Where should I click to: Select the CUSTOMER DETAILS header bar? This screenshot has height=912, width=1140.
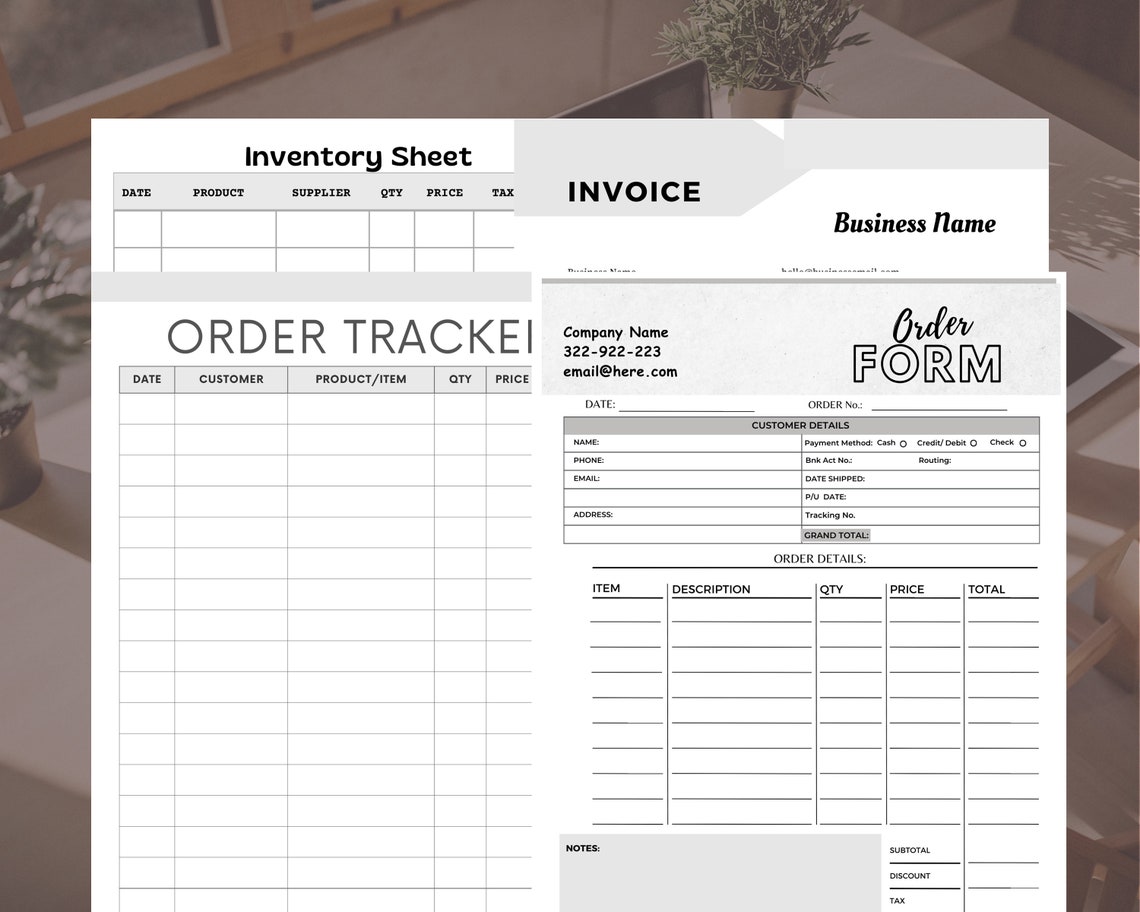pyautogui.click(x=800, y=425)
